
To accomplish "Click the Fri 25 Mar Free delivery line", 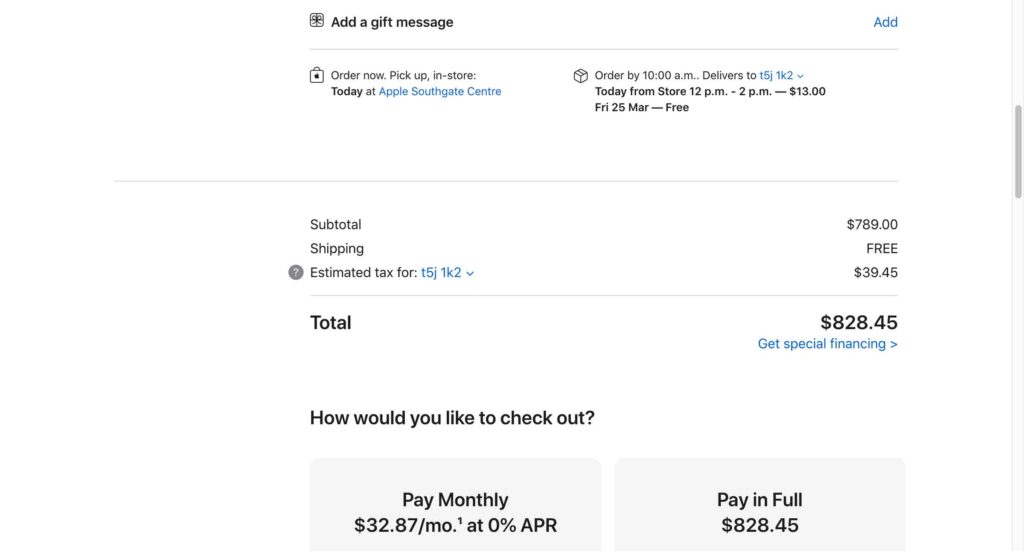I will point(641,107).
